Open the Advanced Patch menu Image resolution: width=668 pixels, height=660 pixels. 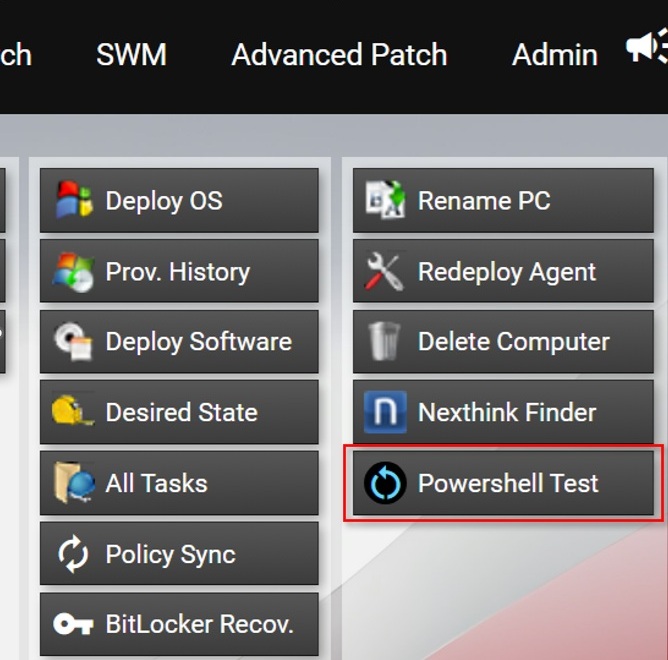click(339, 55)
